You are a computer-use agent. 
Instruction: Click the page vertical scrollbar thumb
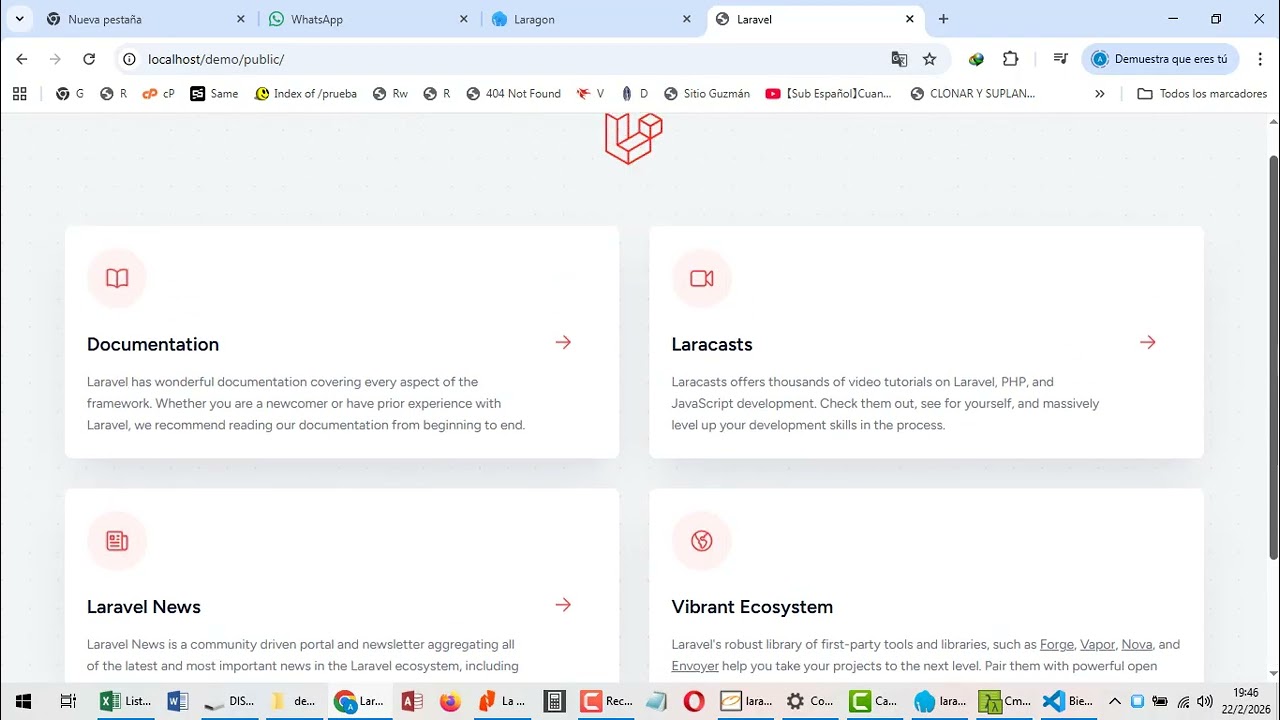(x=1273, y=357)
